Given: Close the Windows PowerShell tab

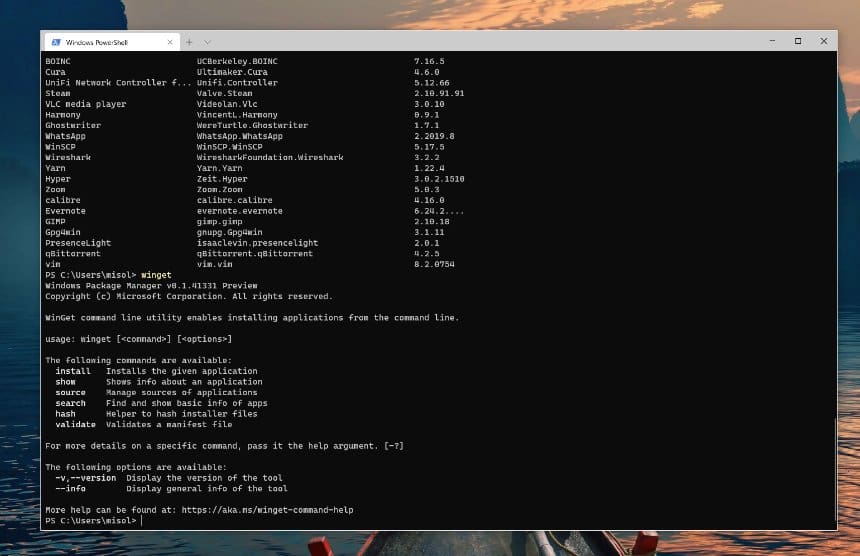Looking at the screenshot, I should point(170,42).
